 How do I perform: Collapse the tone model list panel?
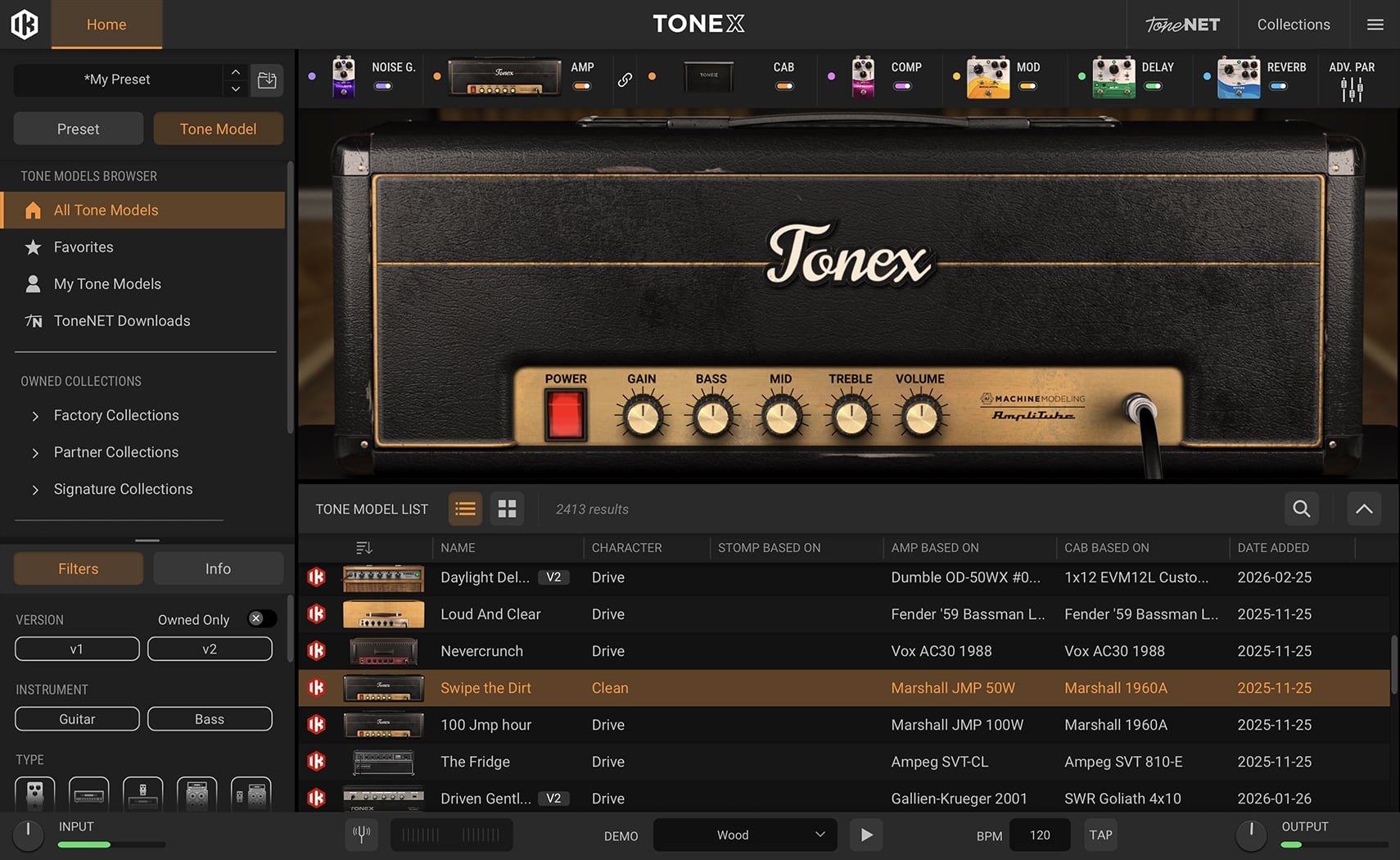click(1364, 509)
